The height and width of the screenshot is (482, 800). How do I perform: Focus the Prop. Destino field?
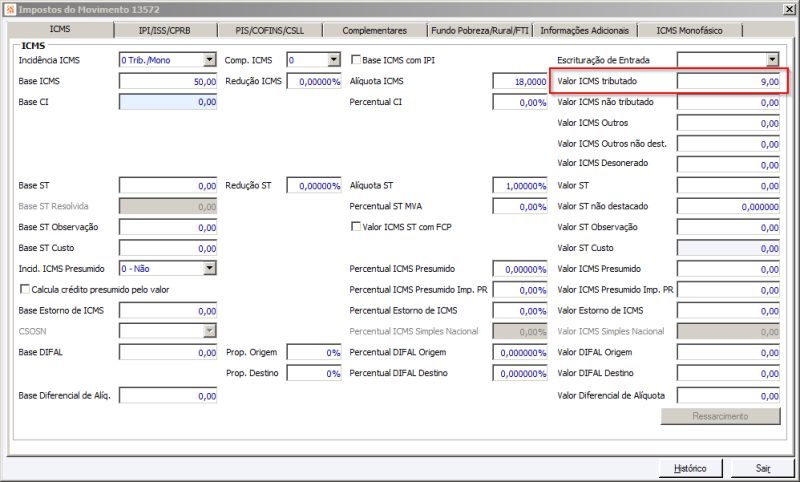coord(314,373)
